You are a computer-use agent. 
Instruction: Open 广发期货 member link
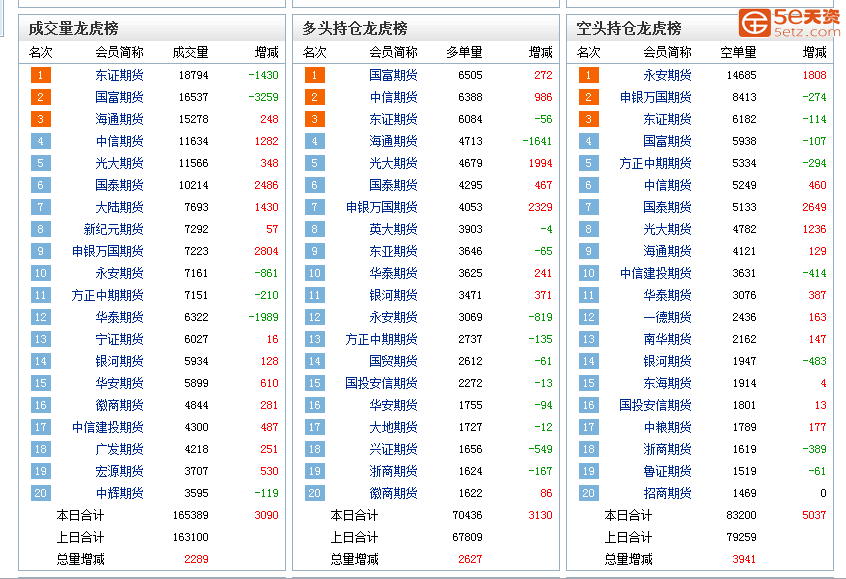[x=119, y=449]
